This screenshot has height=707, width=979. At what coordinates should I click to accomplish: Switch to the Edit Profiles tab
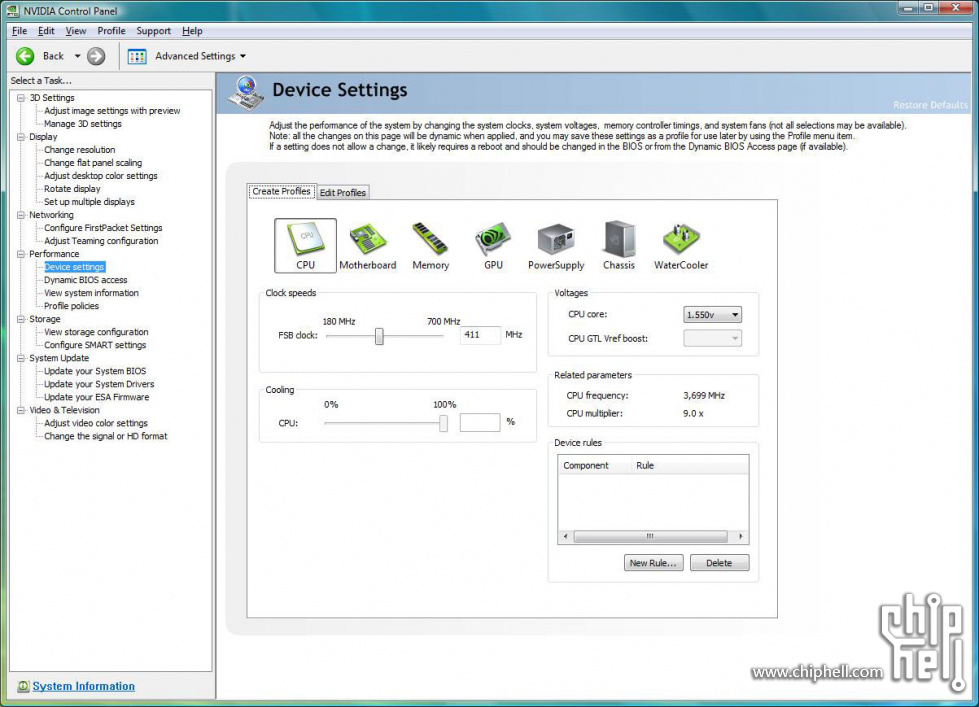coord(343,192)
